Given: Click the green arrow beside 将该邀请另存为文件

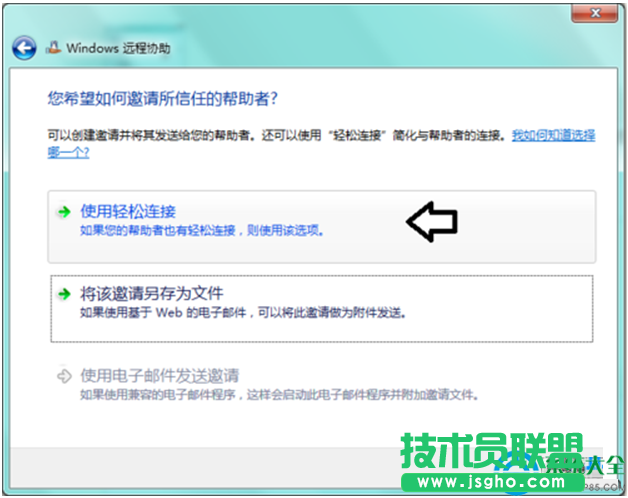Looking at the screenshot, I should (64, 294).
